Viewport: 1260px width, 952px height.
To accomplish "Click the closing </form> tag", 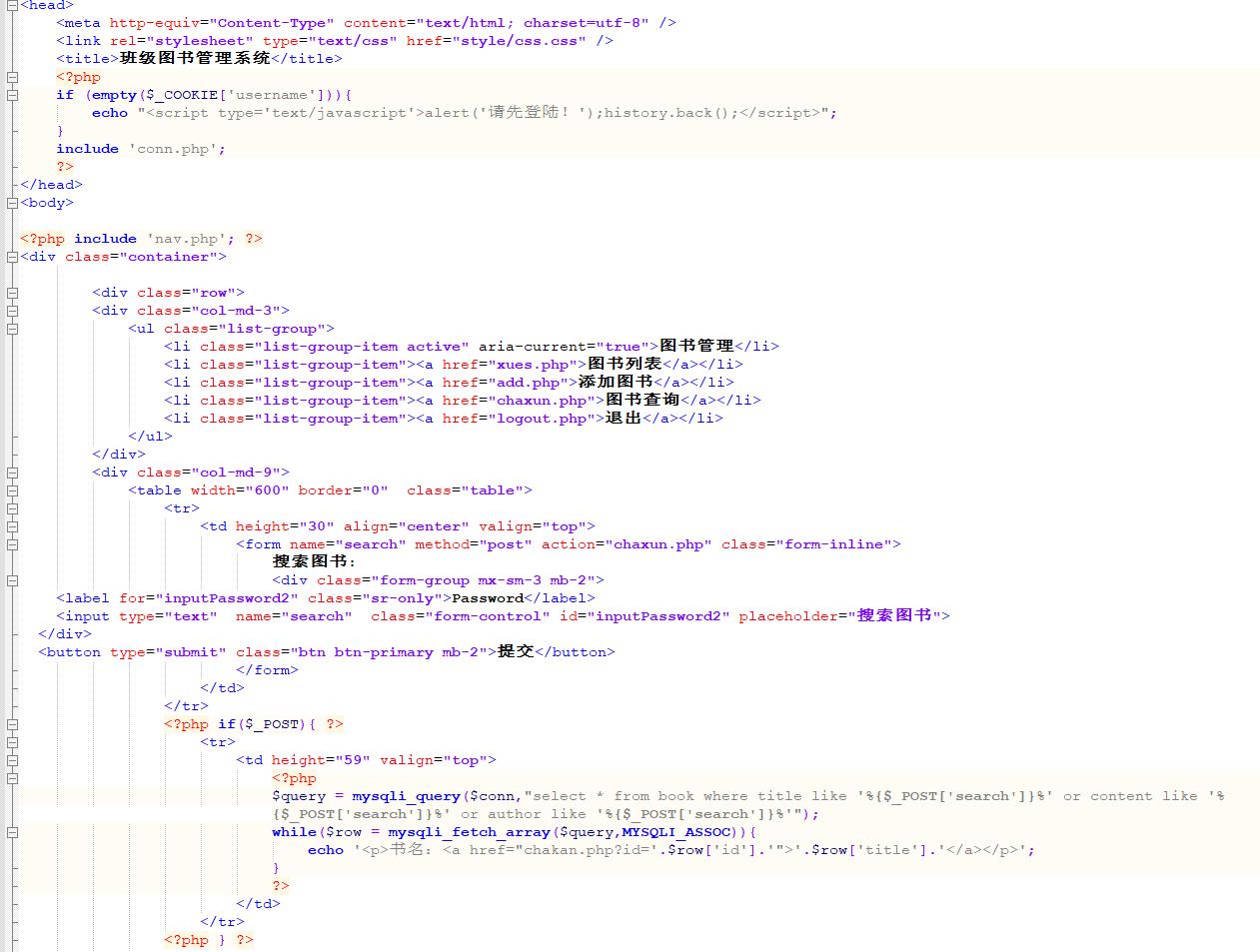I will click(x=267, y=670).
